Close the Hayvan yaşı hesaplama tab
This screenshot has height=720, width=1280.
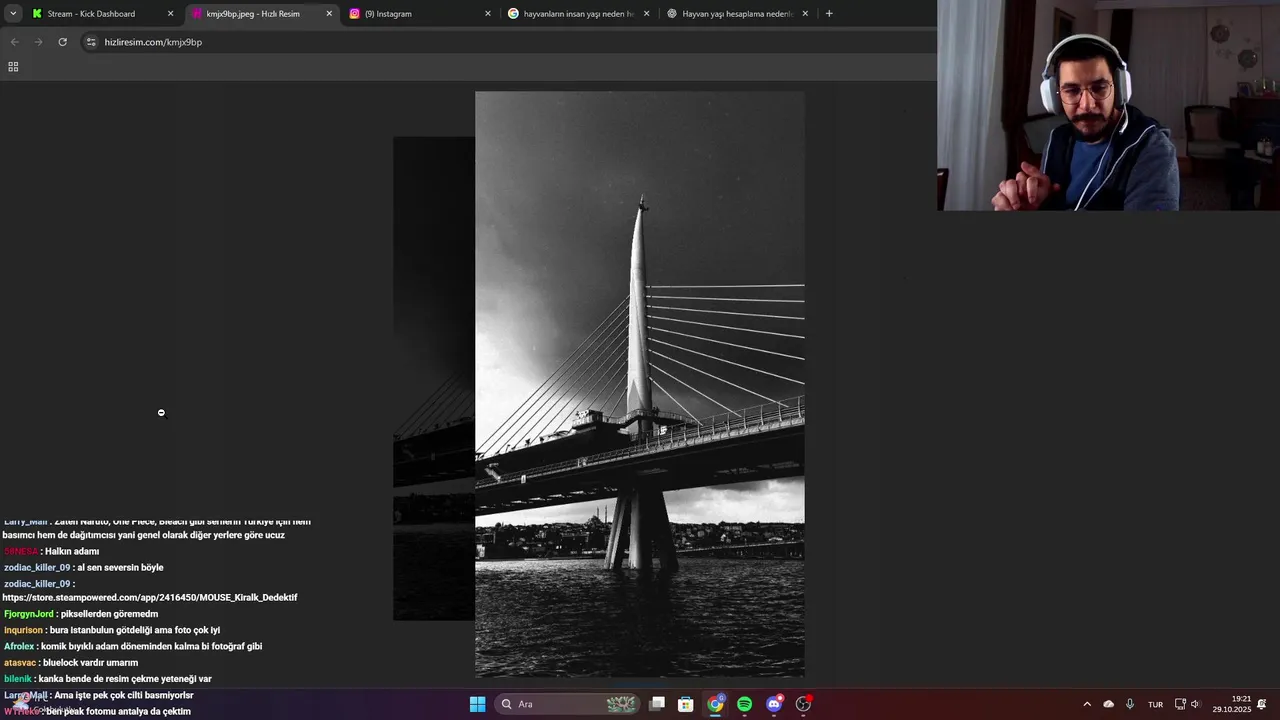pos(805,14)
